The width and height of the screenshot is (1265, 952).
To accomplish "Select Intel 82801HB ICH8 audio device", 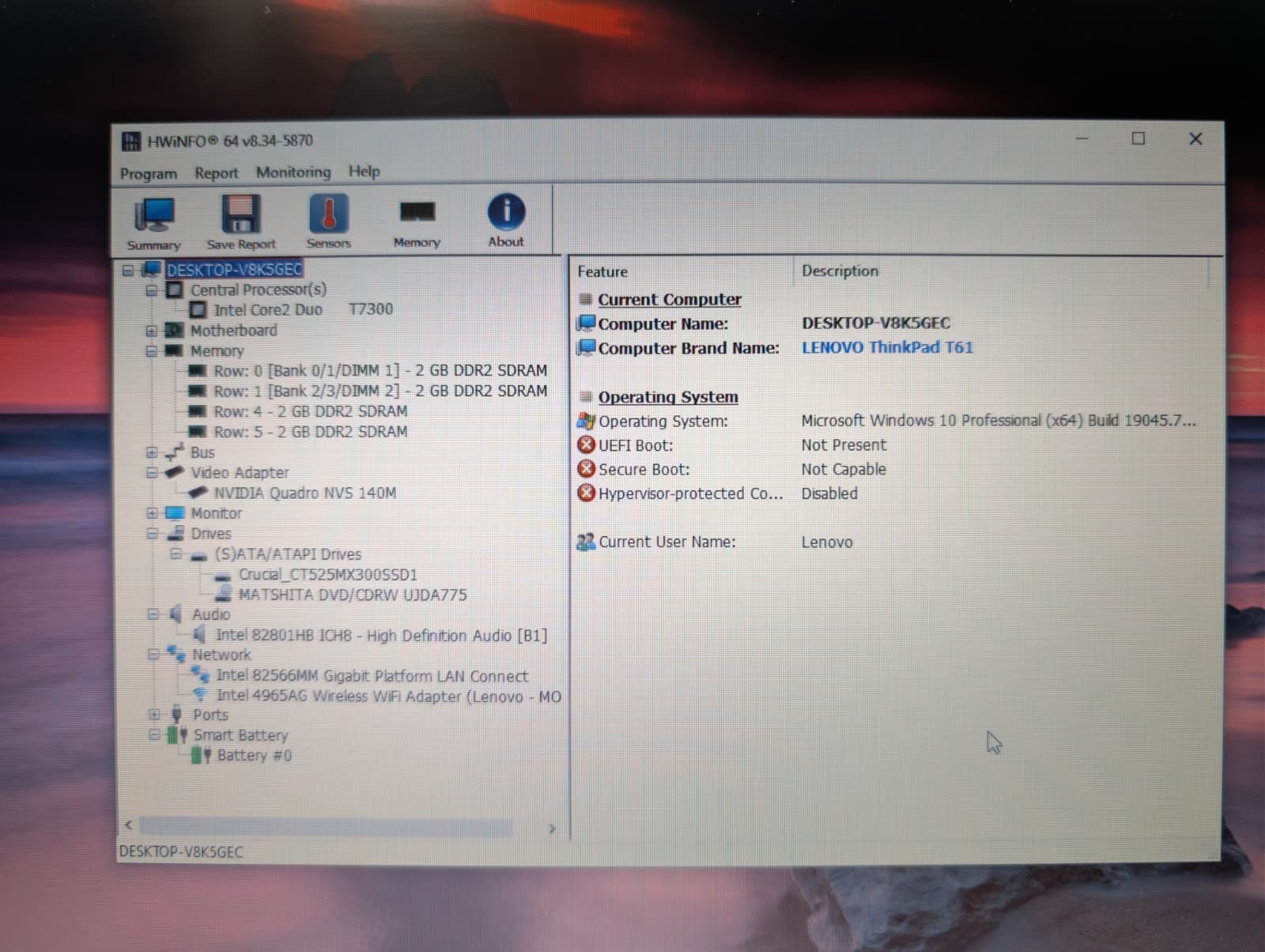I will 382,636.
